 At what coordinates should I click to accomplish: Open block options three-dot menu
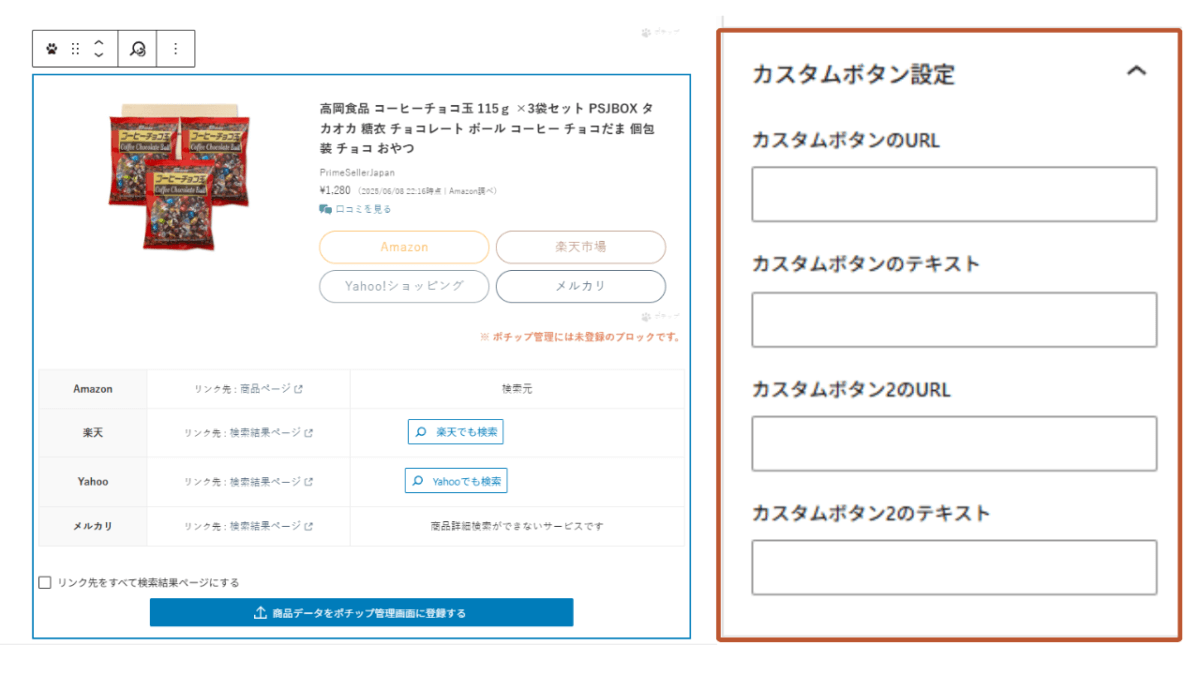pos(176,48)
